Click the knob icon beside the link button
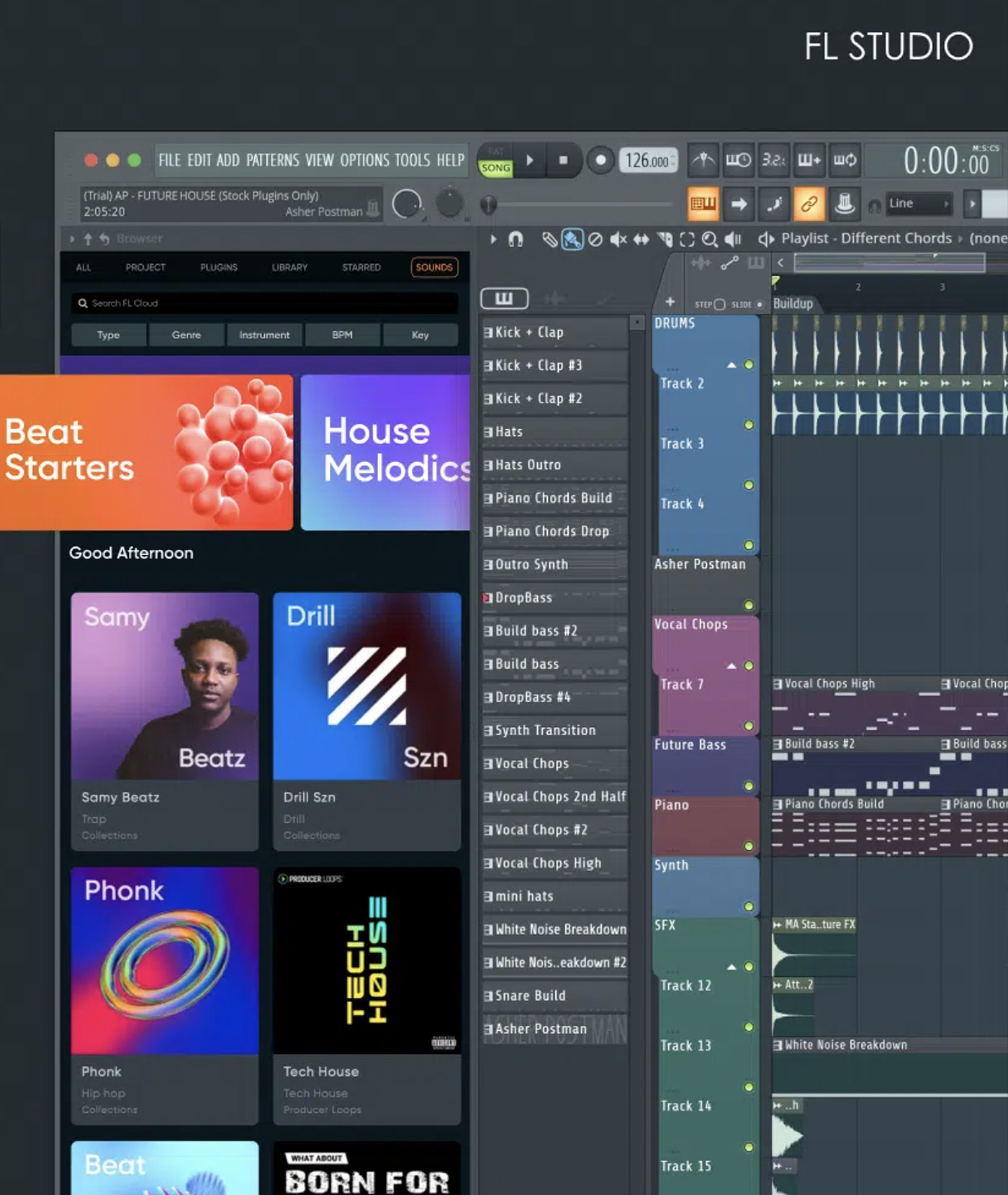The image size is (1008, 1195). tap(845, 204)
